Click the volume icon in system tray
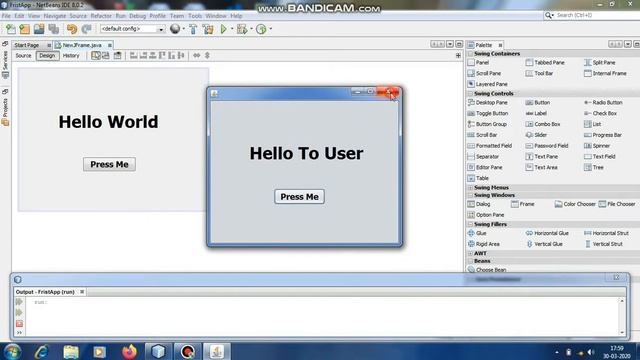The image size is (640, 360). (591, 352)
